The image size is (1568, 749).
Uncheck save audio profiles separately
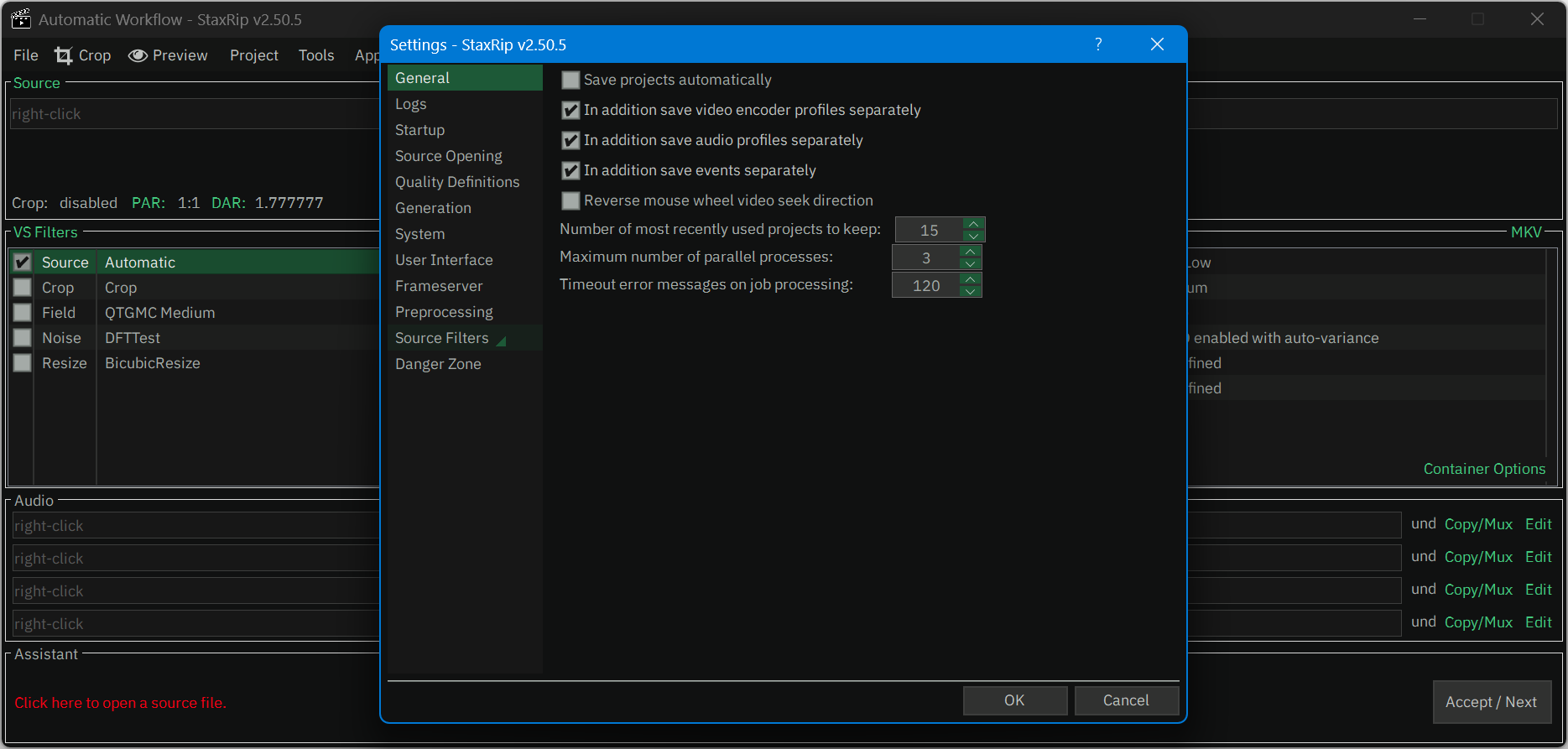[570, 140]
